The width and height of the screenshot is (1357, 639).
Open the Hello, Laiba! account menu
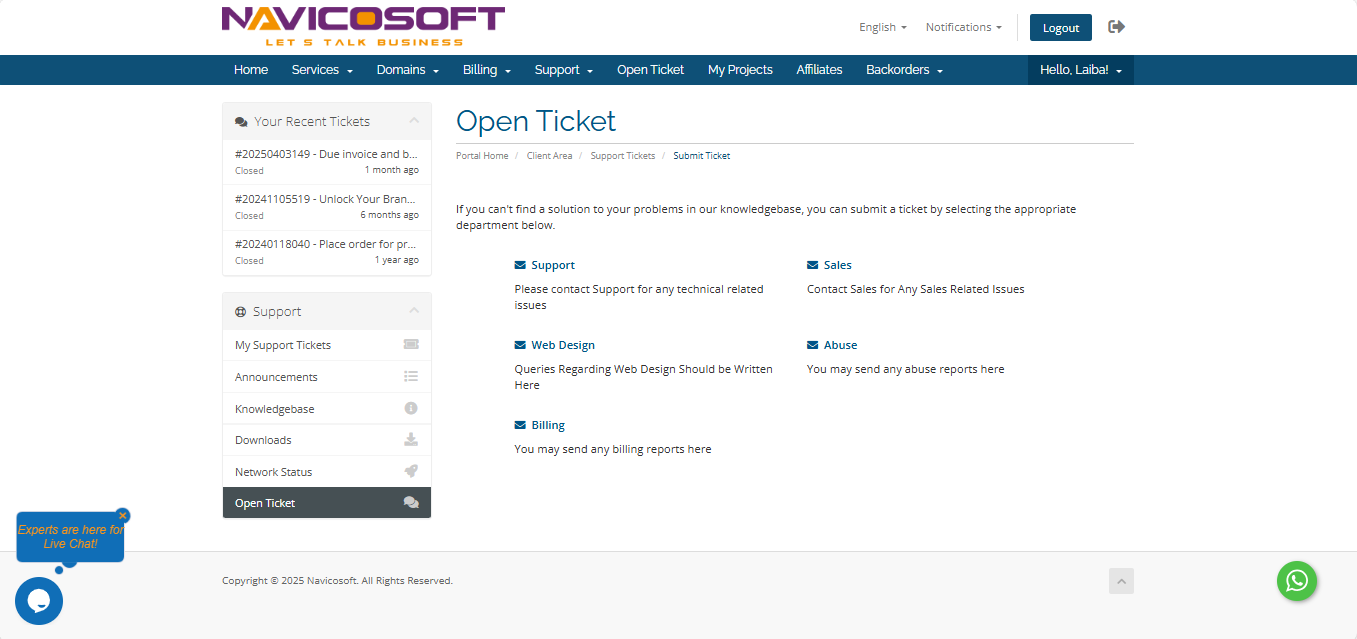[x=1080, y=70]
